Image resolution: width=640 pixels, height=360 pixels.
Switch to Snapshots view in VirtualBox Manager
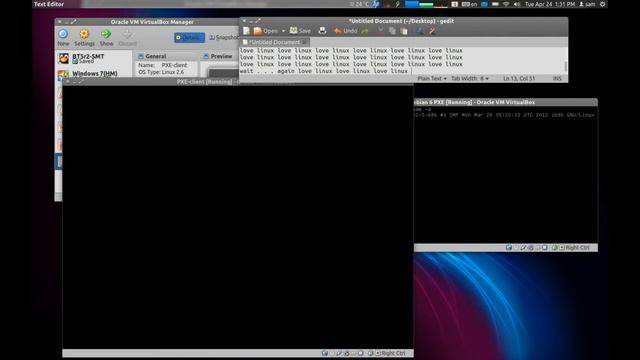pos(223,38)
